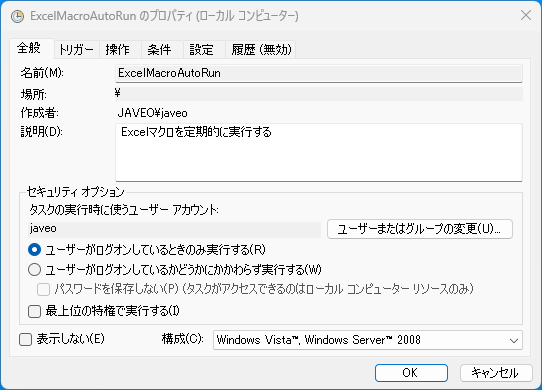Click the Task Scheduler clock icon in title bar
Image resolution: width=542 pixels, height=390 pixels.
pyautogui.click(x=17, y=16)
